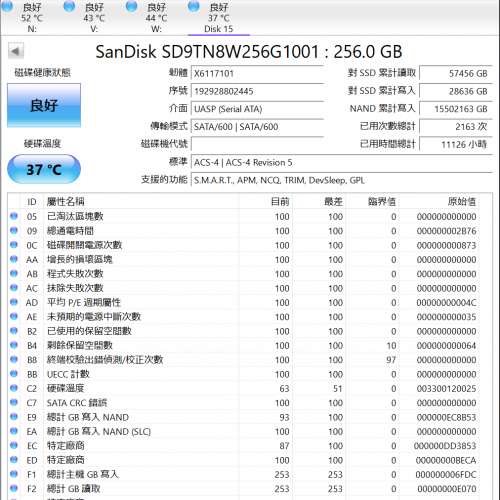The width and height of the screenshot is (500, 500).
Task: Click the status dot for attribute AC
Action: click(14, 288)
